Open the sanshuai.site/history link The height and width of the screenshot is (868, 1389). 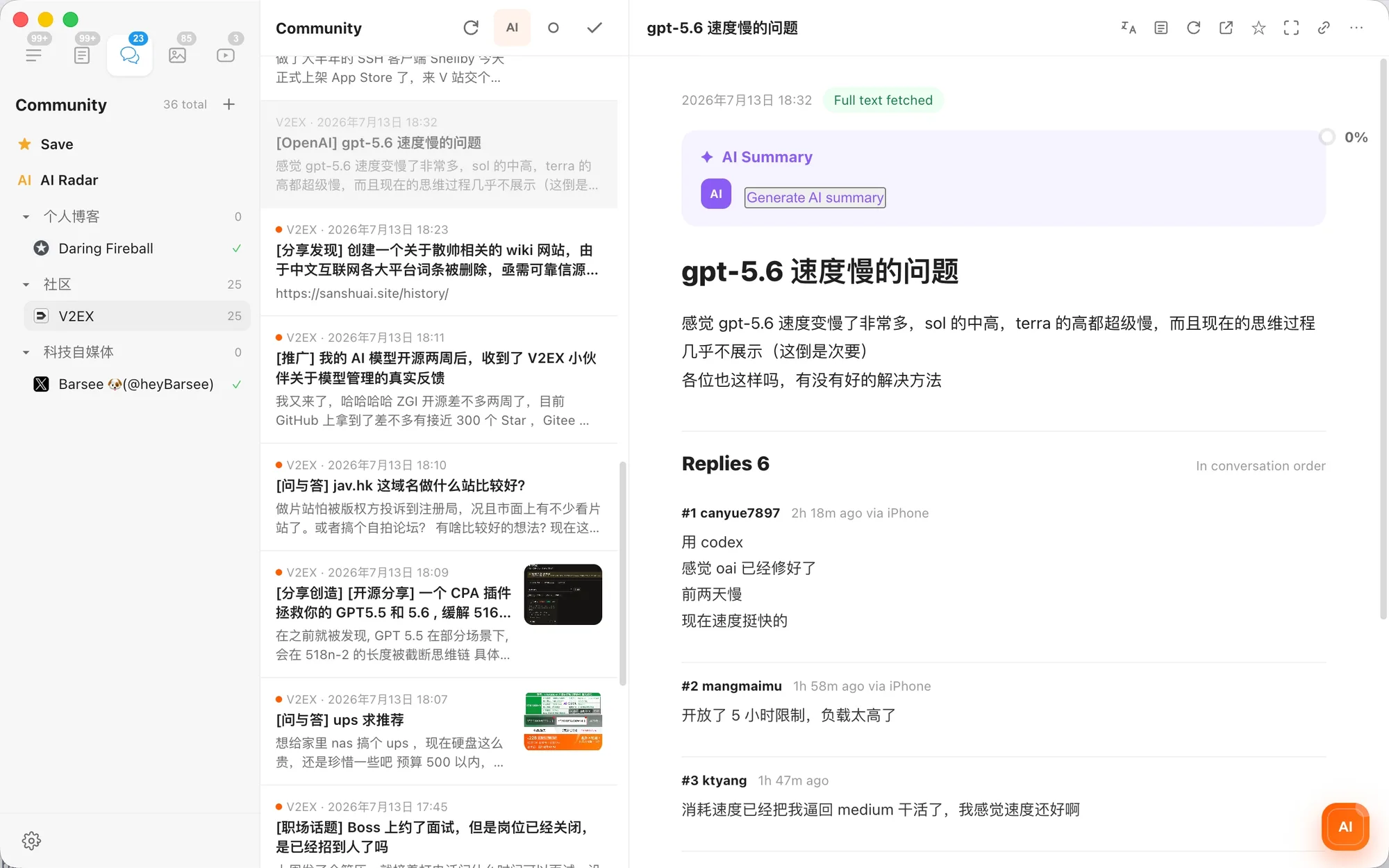click(x=362, y=293)
